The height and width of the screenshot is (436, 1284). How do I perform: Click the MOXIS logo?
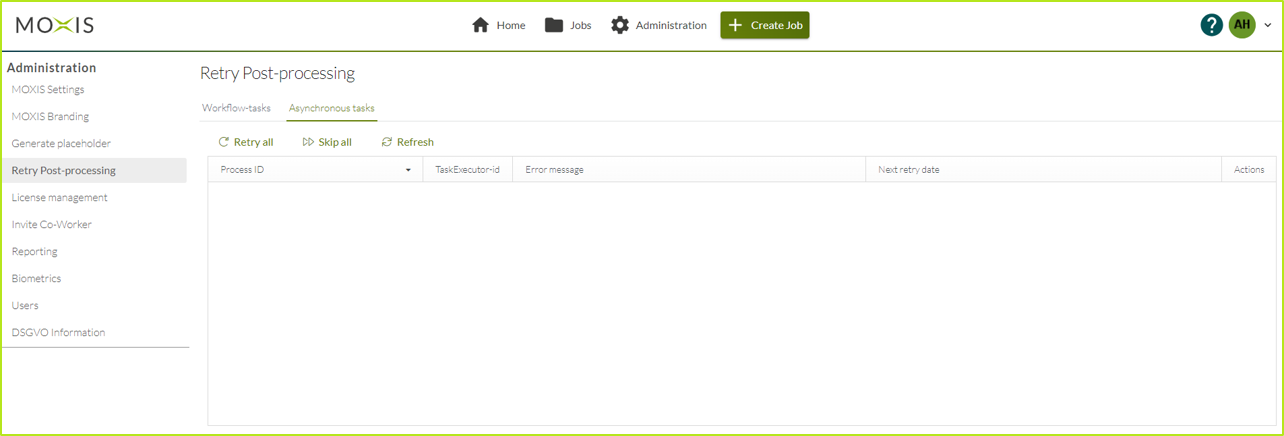[55, 25]
